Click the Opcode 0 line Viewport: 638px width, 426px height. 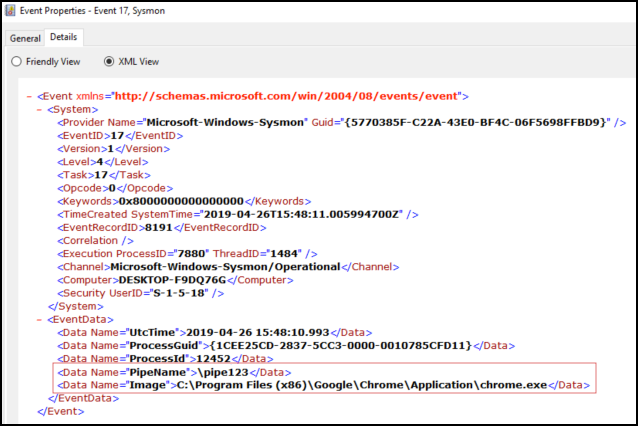(x=115, y=188)
